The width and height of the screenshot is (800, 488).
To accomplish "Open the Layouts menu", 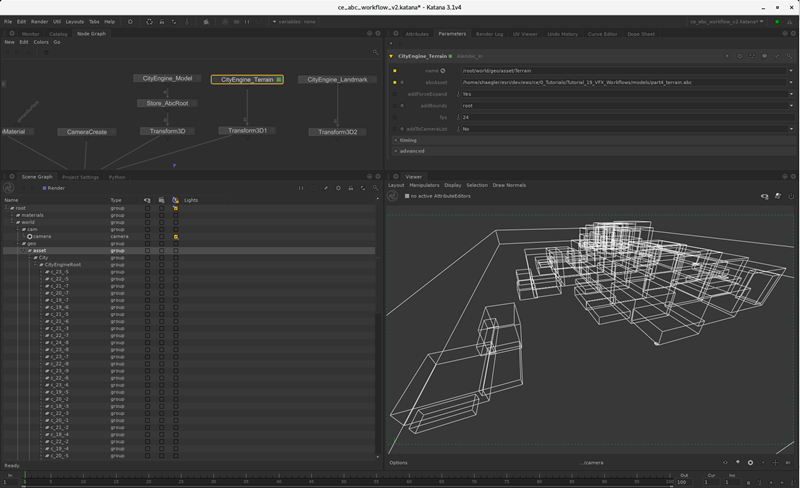I will (74, 21).
